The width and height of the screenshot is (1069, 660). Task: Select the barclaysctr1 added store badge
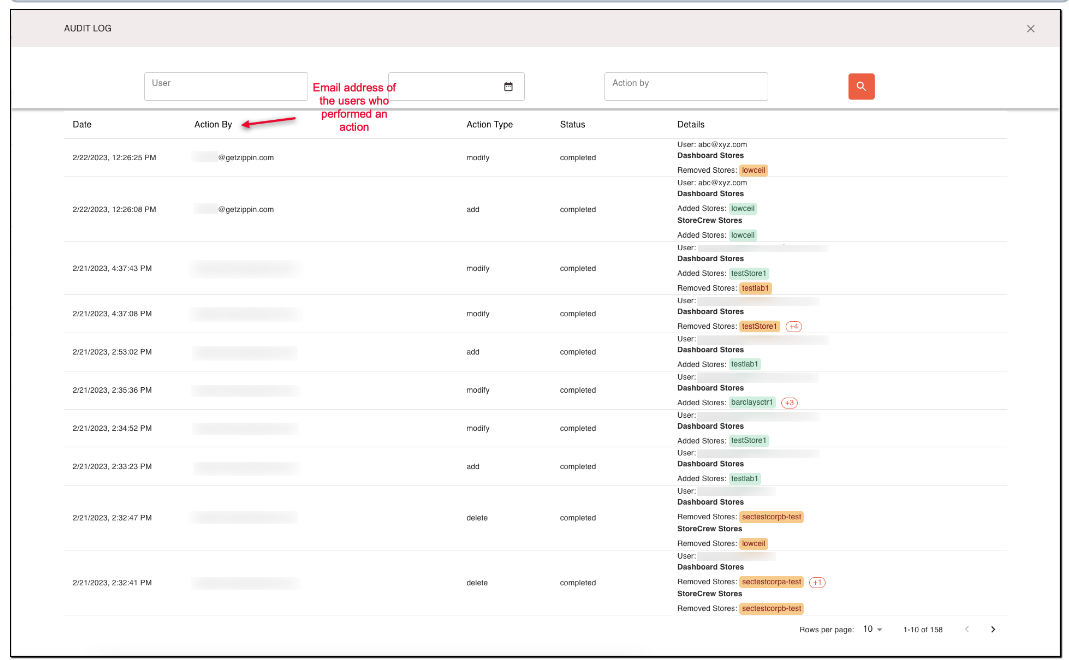point(754,402)
